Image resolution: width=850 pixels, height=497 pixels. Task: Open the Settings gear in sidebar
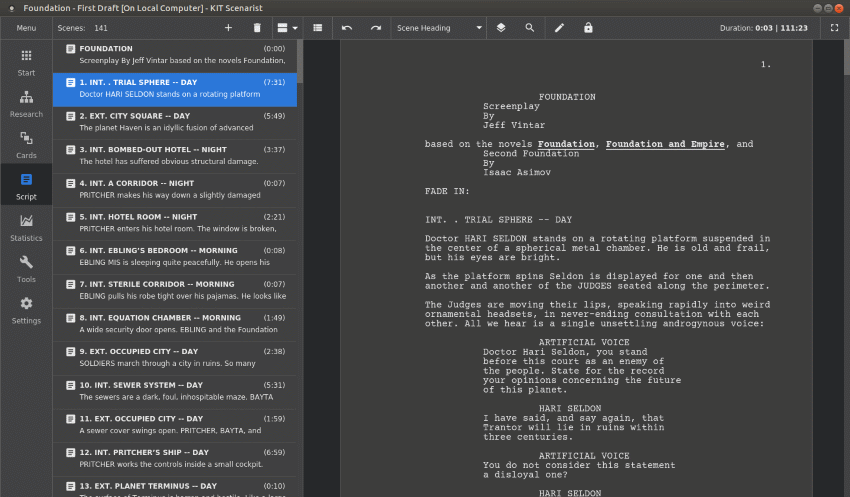coord(26,309)
